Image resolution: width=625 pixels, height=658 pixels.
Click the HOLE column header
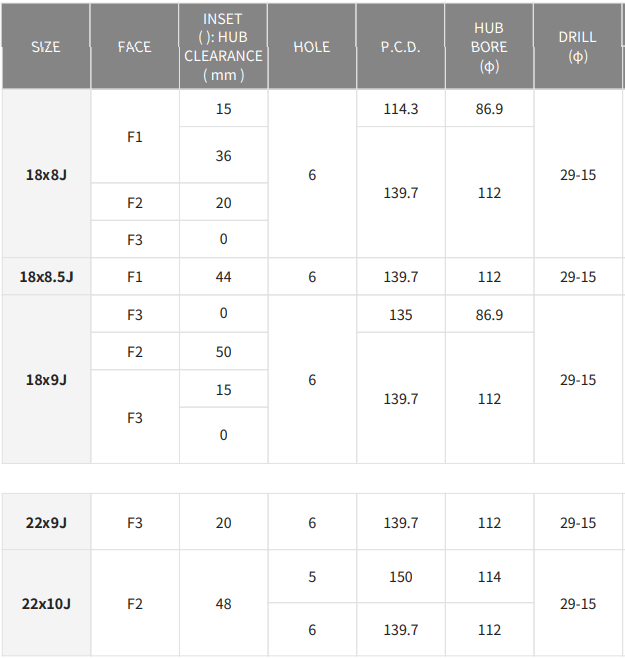(312, 47)
